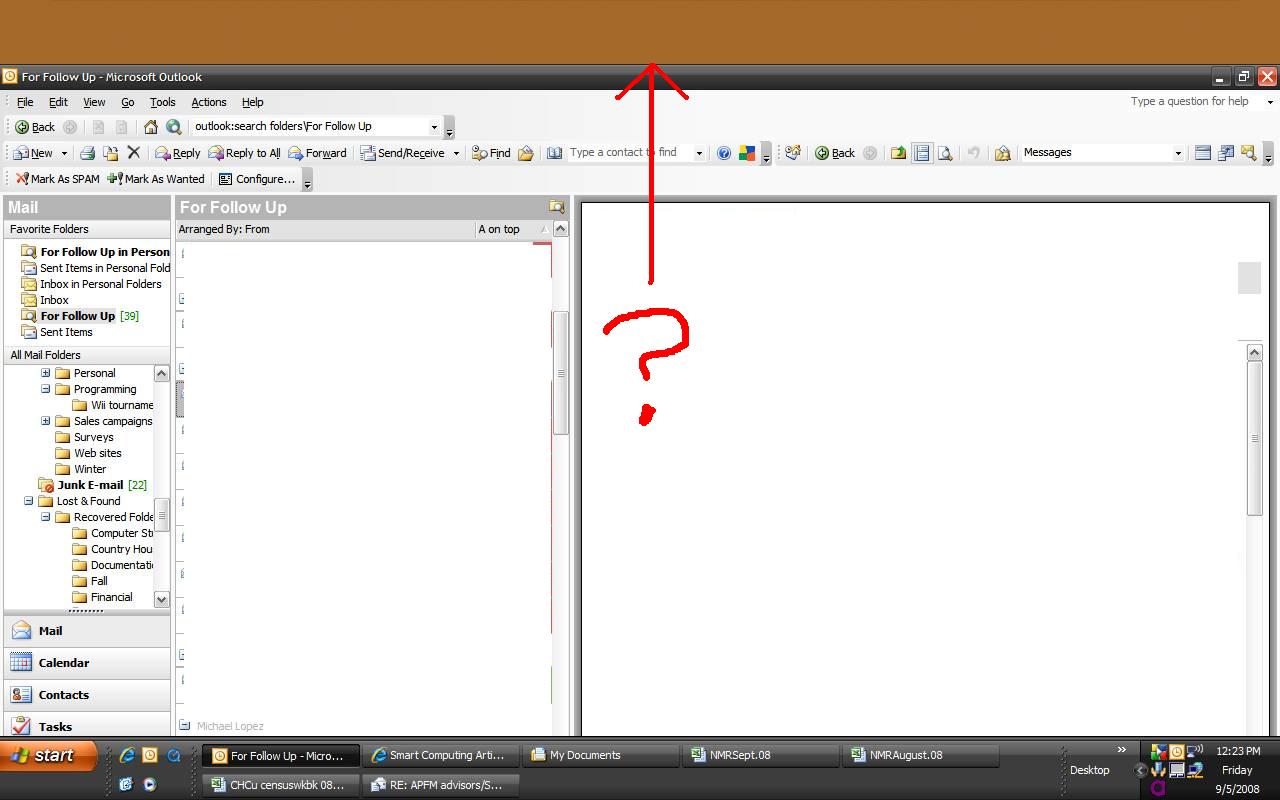The height and width of the screenshot is (800, 1280).
Task: Click the Home icon in the web toolbar
Action: tap(150, 127)
